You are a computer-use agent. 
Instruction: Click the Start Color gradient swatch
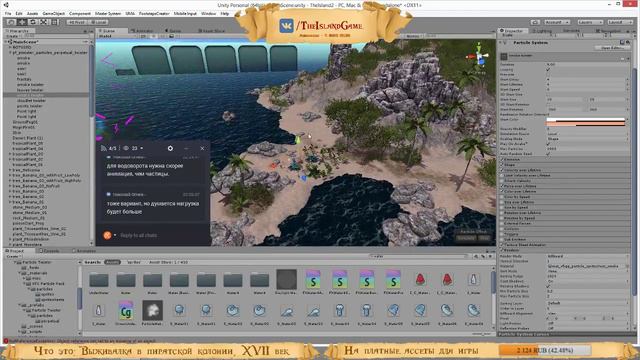click(585, 121)
